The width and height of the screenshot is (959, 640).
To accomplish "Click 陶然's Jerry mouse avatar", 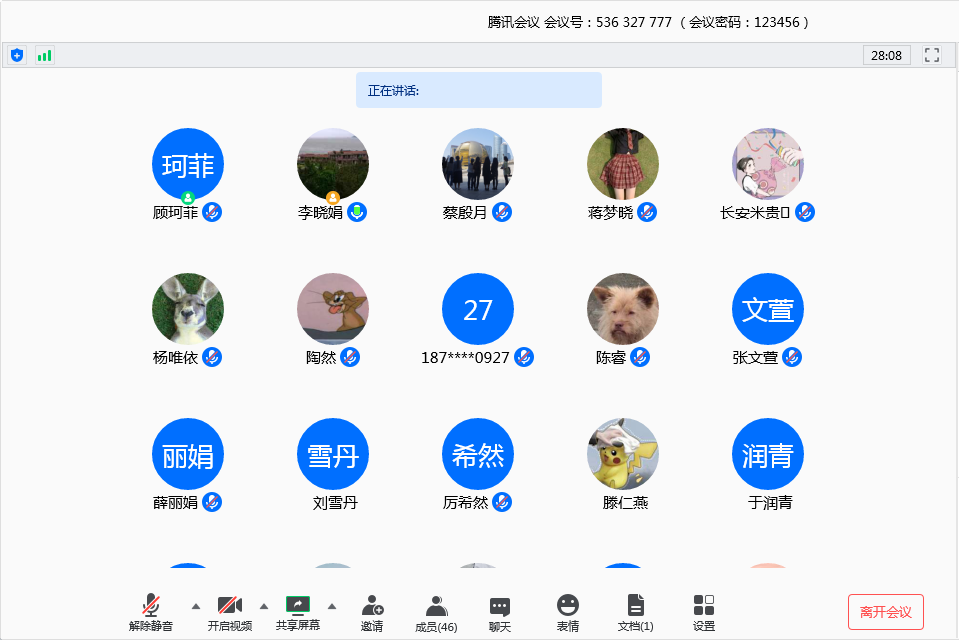I will click(x=333, y=309).
